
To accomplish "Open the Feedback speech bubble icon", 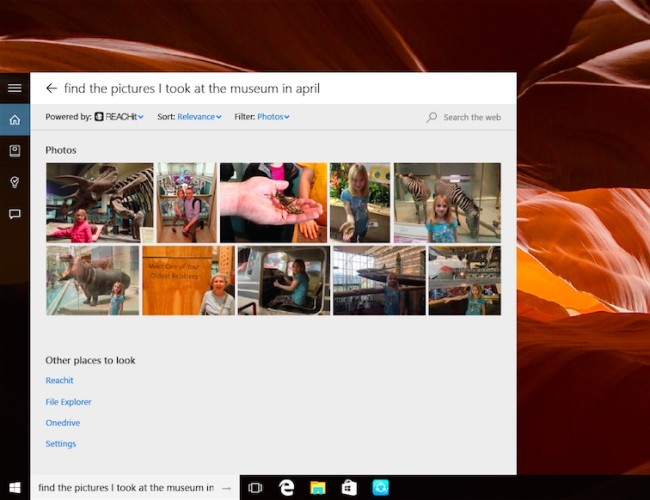I will pyautogui.click(x=14, y=214).
